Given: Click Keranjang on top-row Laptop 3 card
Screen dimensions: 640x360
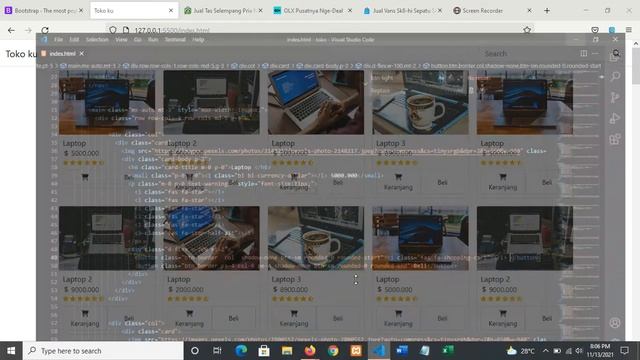Looking at the screenshot, I should pos(398,182).
